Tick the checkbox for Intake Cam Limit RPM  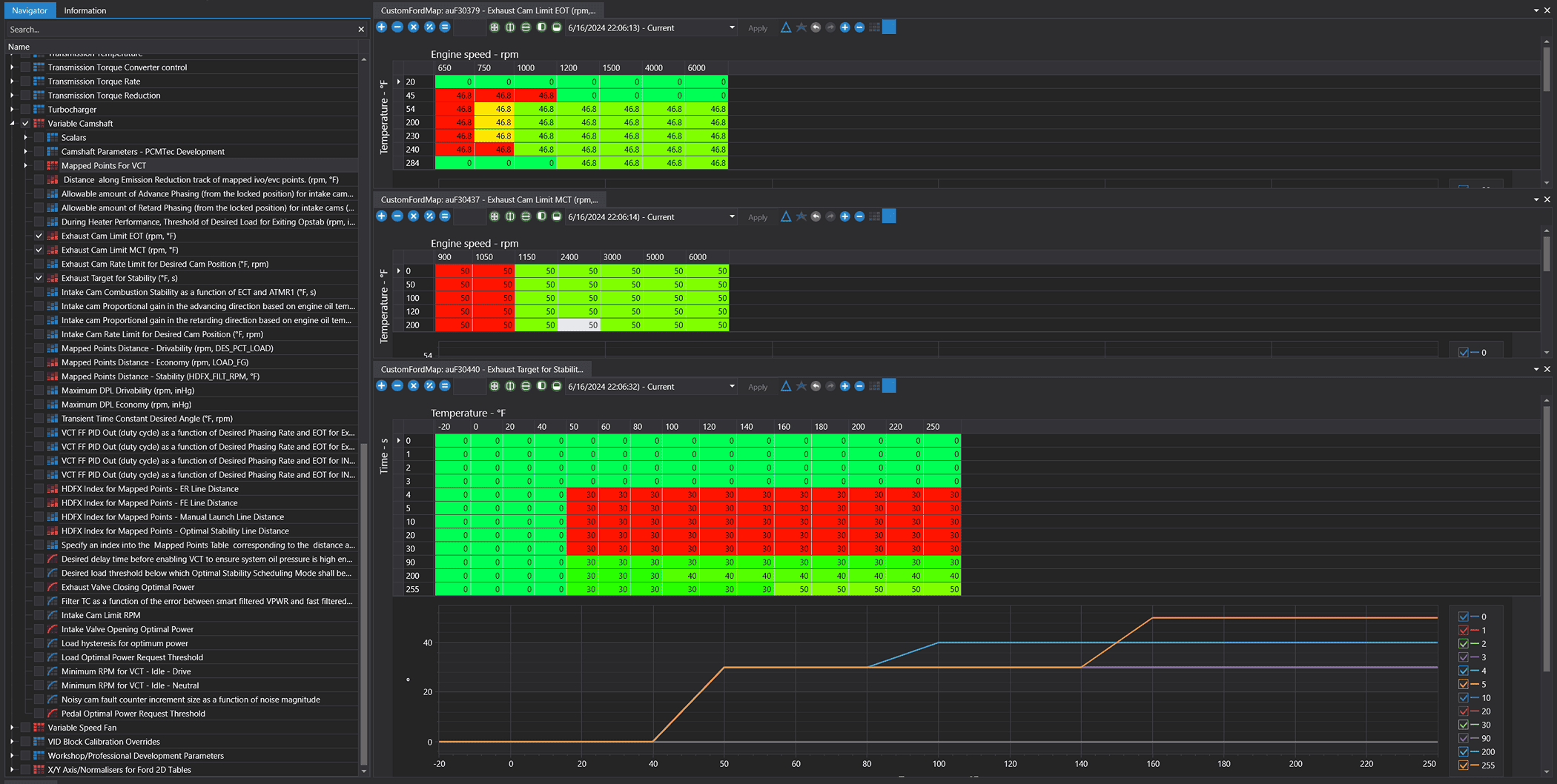coord(39,616)
